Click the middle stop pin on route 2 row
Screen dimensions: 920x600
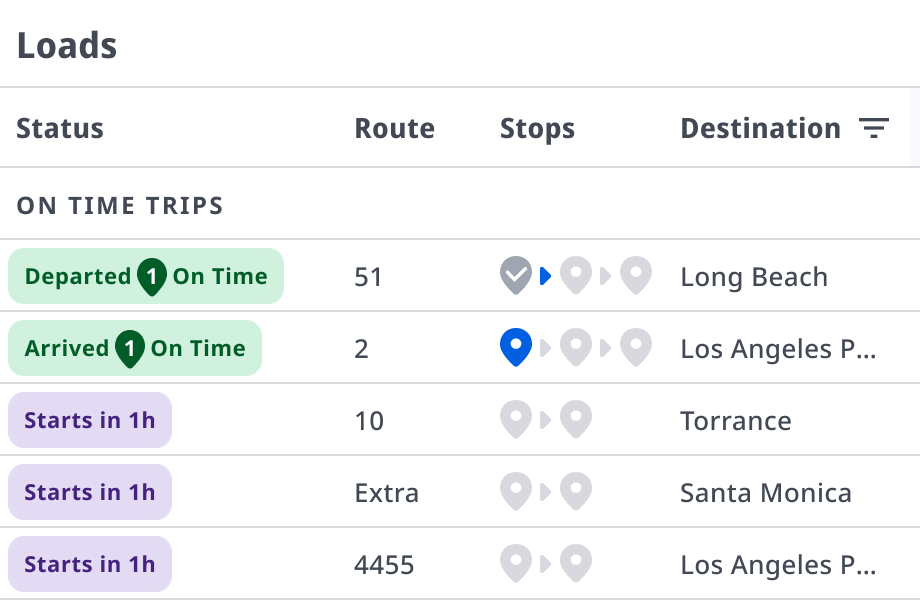tap(576, 347)
